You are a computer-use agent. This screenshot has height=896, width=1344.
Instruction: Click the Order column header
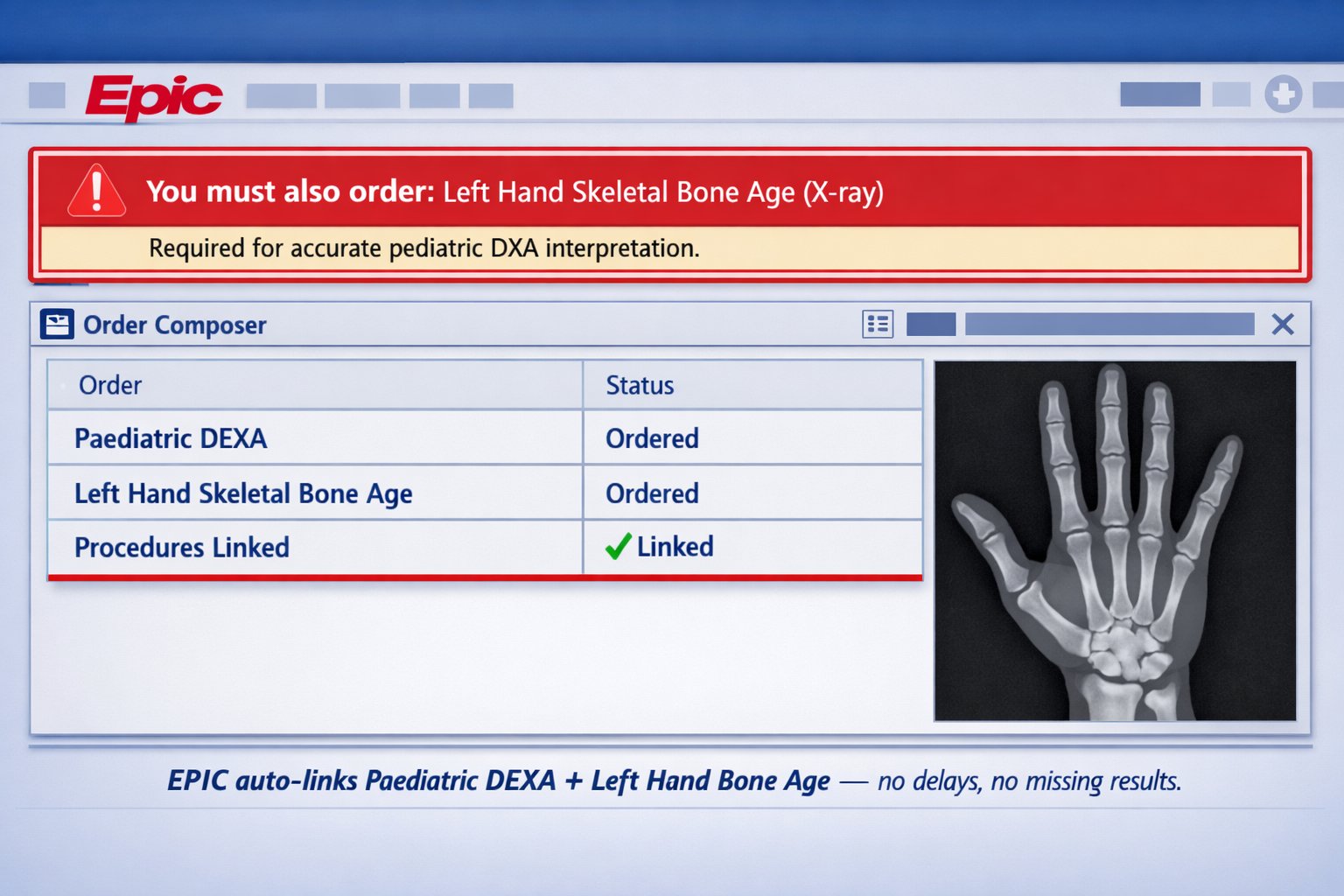click(x=110, y=385)
